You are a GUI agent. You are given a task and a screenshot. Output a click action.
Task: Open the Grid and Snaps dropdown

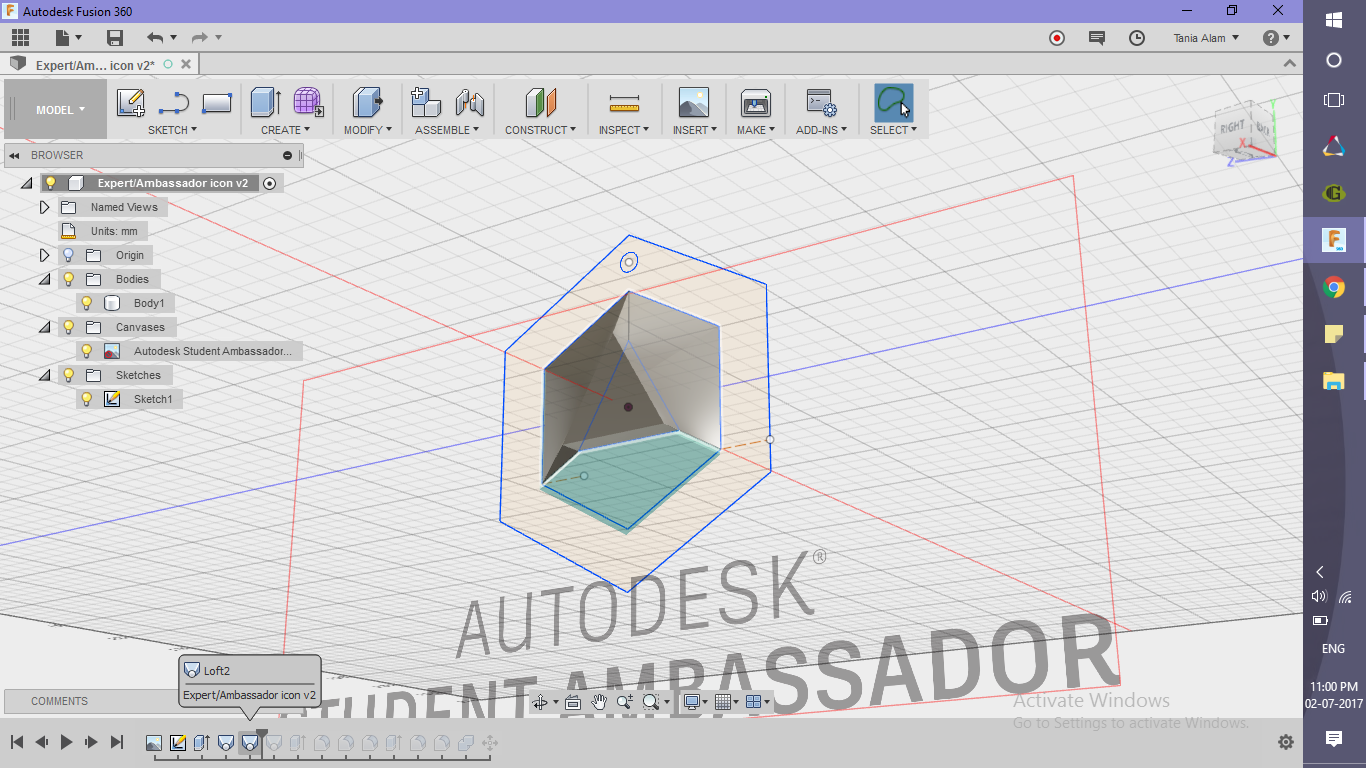[727, 702]
